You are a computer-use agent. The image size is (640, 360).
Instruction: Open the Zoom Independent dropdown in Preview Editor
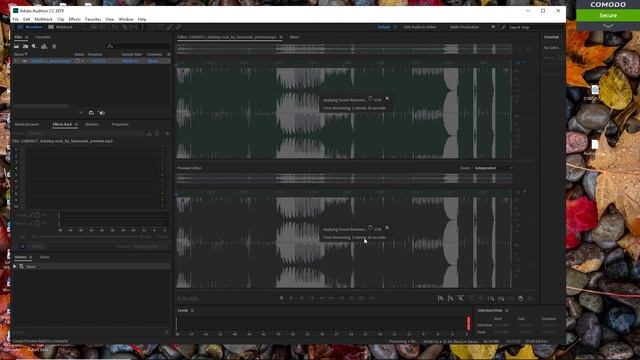(x=493, y=168)
